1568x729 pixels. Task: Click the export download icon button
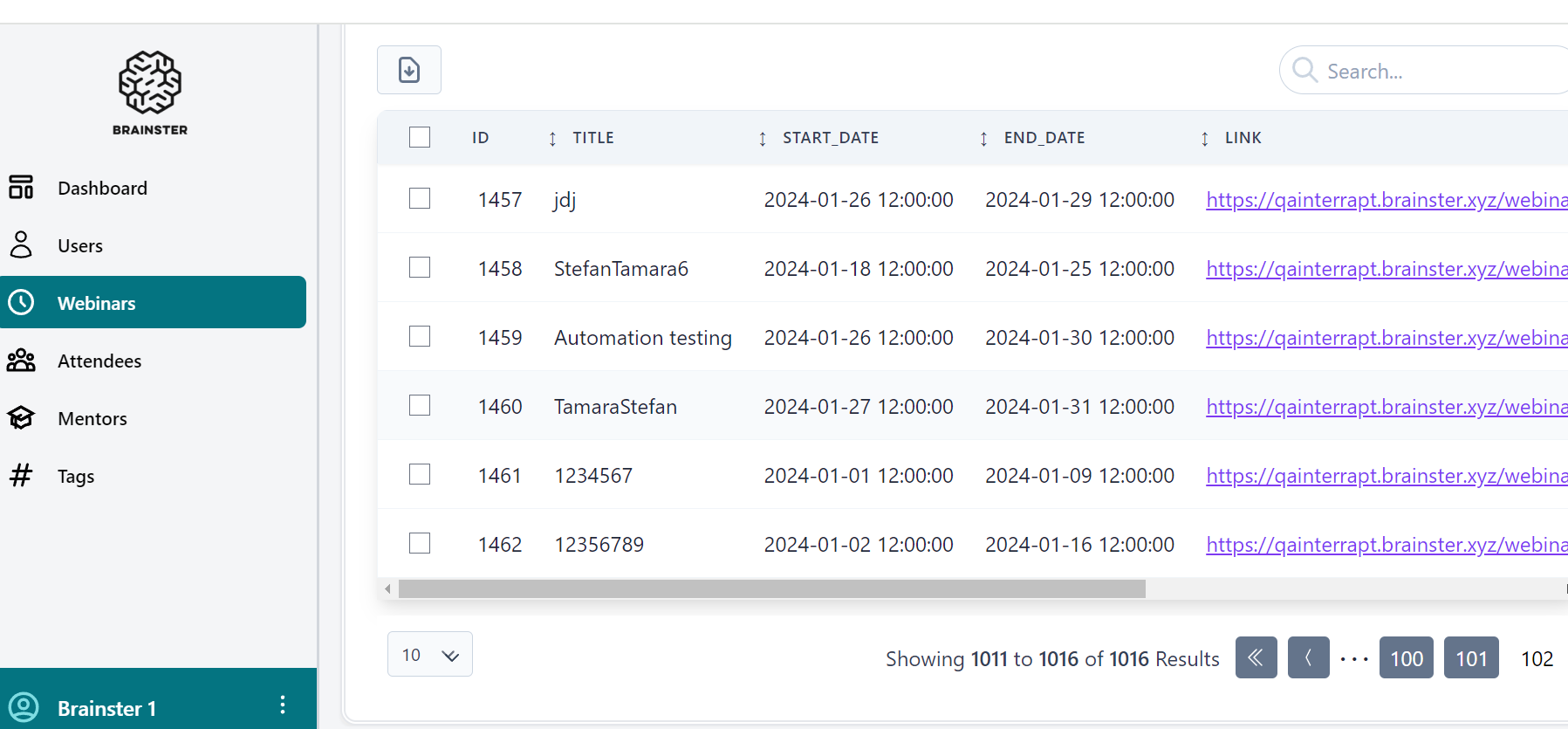[408, 70]
